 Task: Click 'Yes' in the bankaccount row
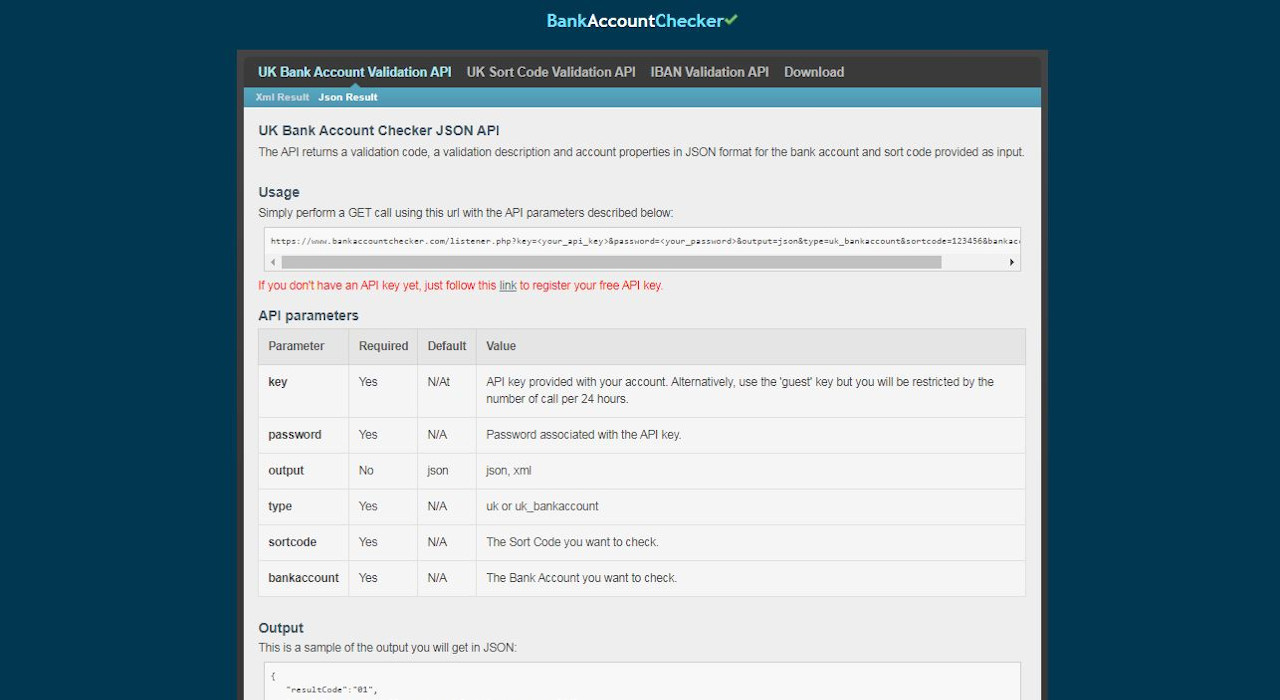click(368, 579)
